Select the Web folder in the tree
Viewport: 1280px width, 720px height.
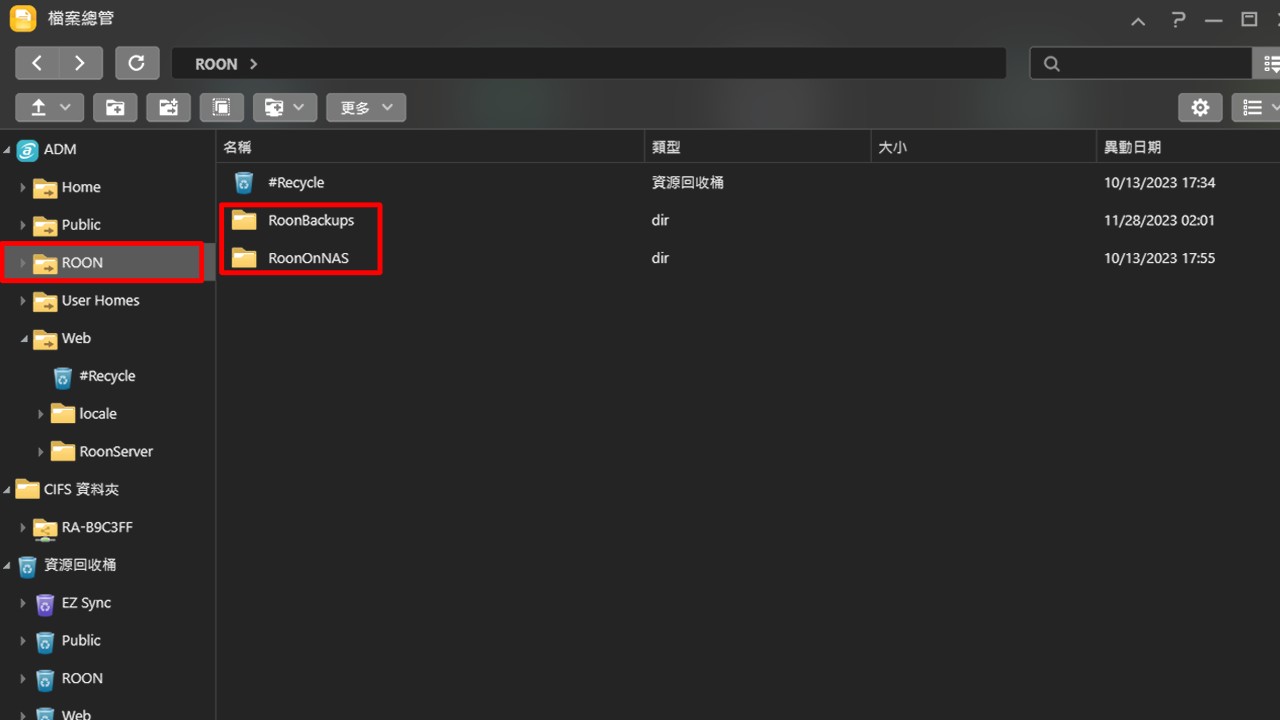(76, 338)
